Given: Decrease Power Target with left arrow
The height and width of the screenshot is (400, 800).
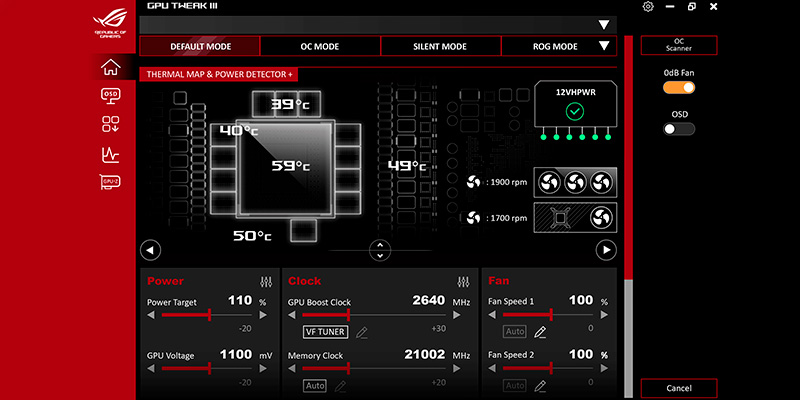Looking at the screenshot, I should [151, 315].
